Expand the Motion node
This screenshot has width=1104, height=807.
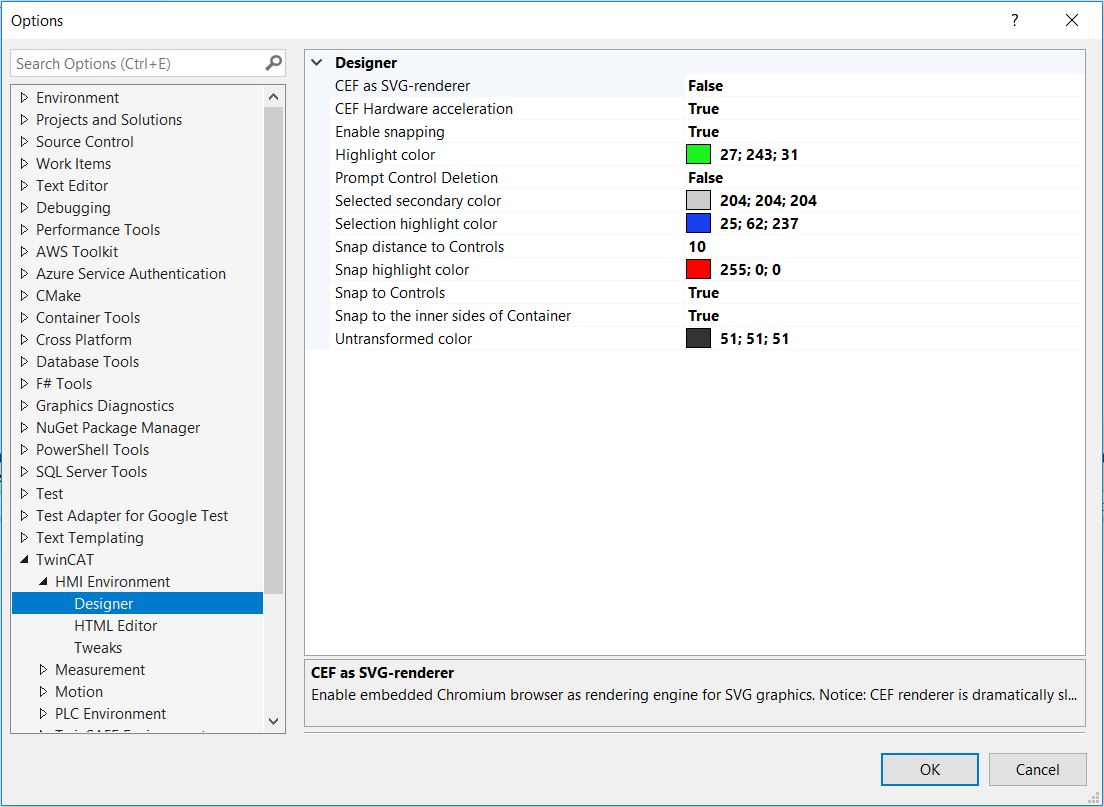(x=43, y=691)
